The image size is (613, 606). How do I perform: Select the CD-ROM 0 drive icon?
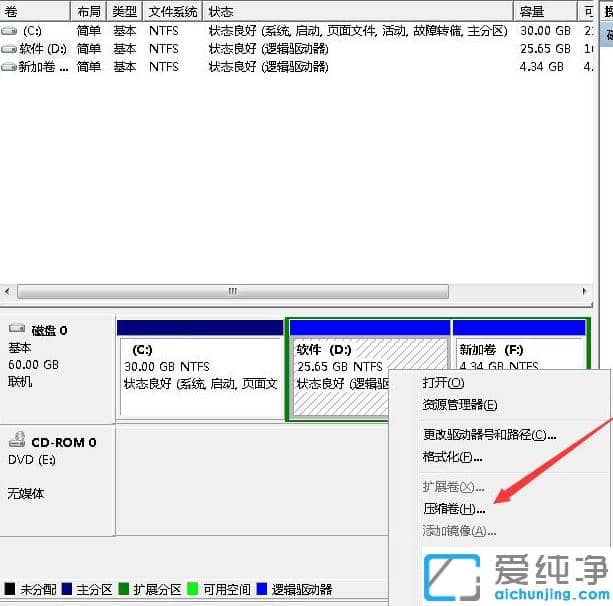(x=17, y=441)
